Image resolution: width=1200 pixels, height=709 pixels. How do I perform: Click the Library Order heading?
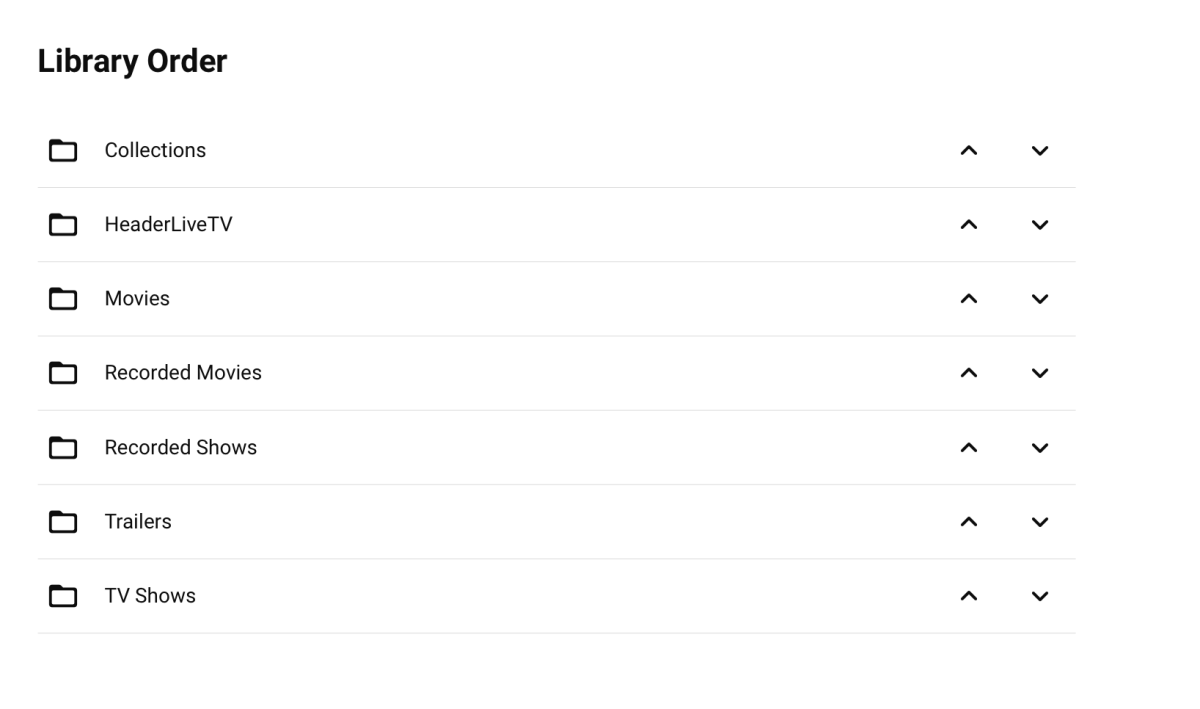pos(133,60)
